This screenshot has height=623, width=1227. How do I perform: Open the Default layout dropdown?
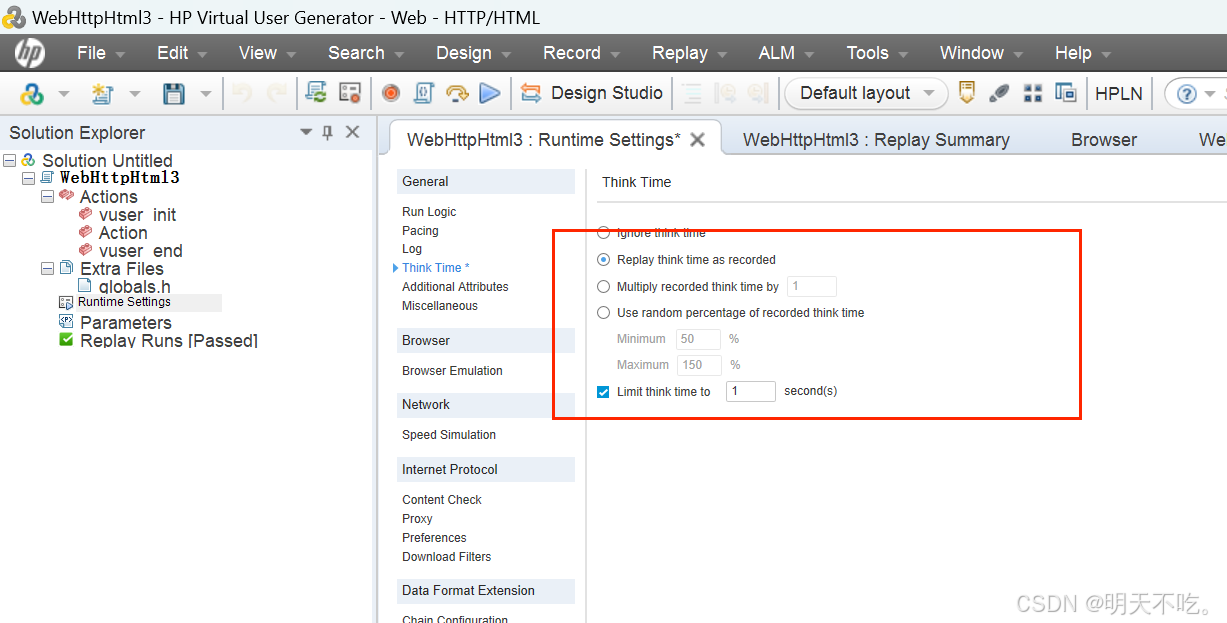(866, 93)
